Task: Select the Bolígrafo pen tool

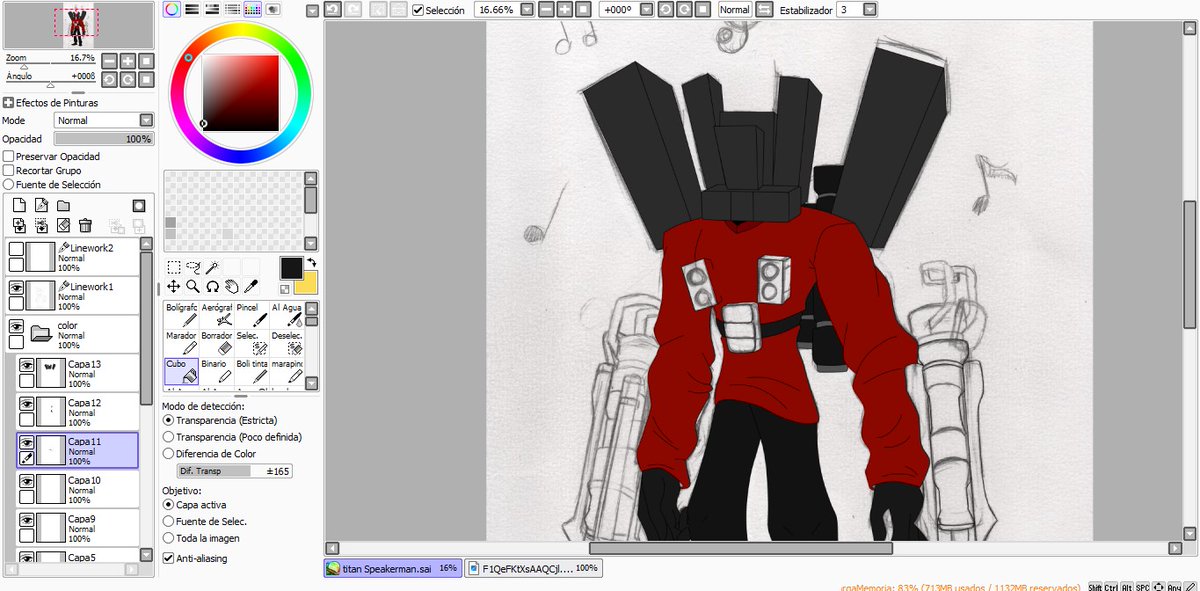Action: point(181,315)
